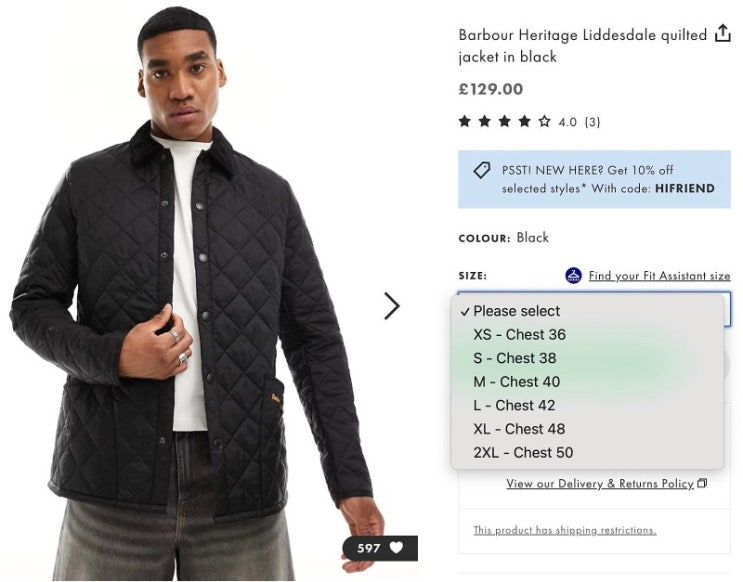Pick size M - Chest 40
The height and width of the screenshot is (582, 743).
516,382
